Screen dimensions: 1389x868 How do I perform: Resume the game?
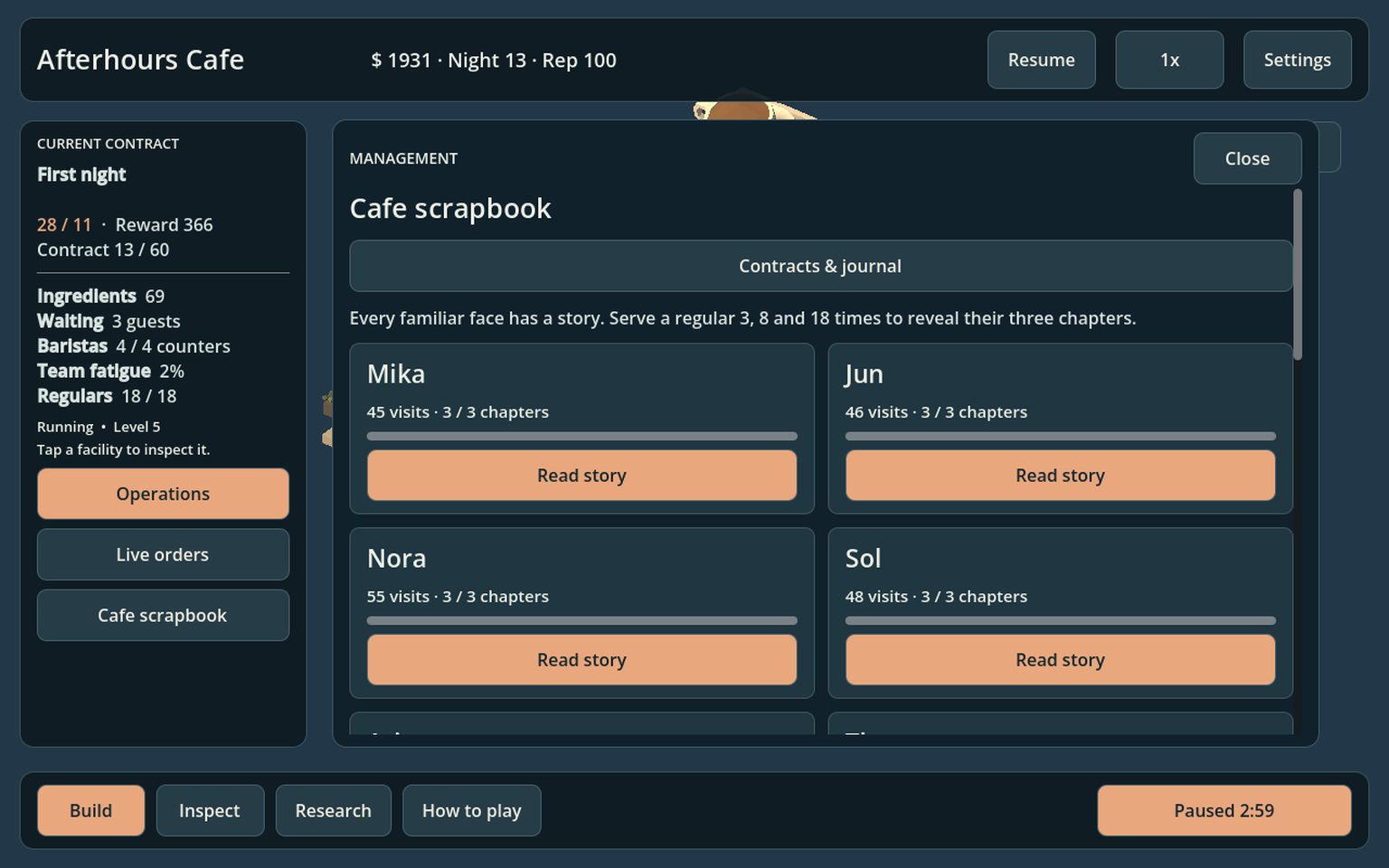1041,60
